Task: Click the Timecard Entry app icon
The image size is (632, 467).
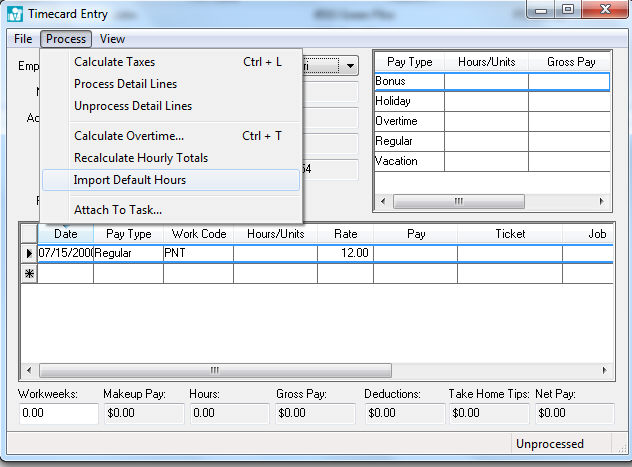Action: 15,15
